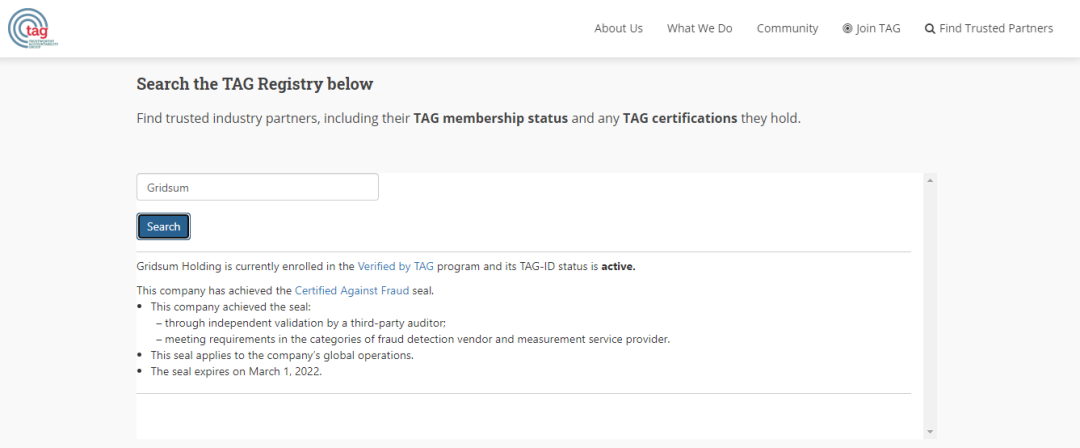Image resolution: width=1080 pixels, height=448 pixels.
Task: Click the seal expiry date bullet
Action: [x=236, y=371]
